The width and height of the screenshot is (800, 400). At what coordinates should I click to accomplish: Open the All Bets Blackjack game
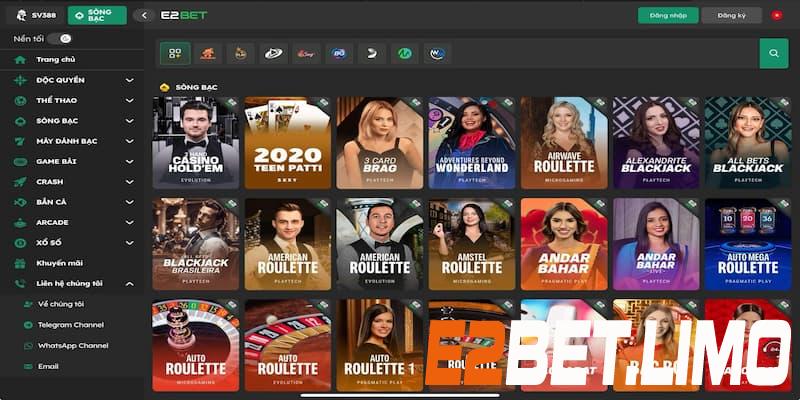click(x=748, y=143)
